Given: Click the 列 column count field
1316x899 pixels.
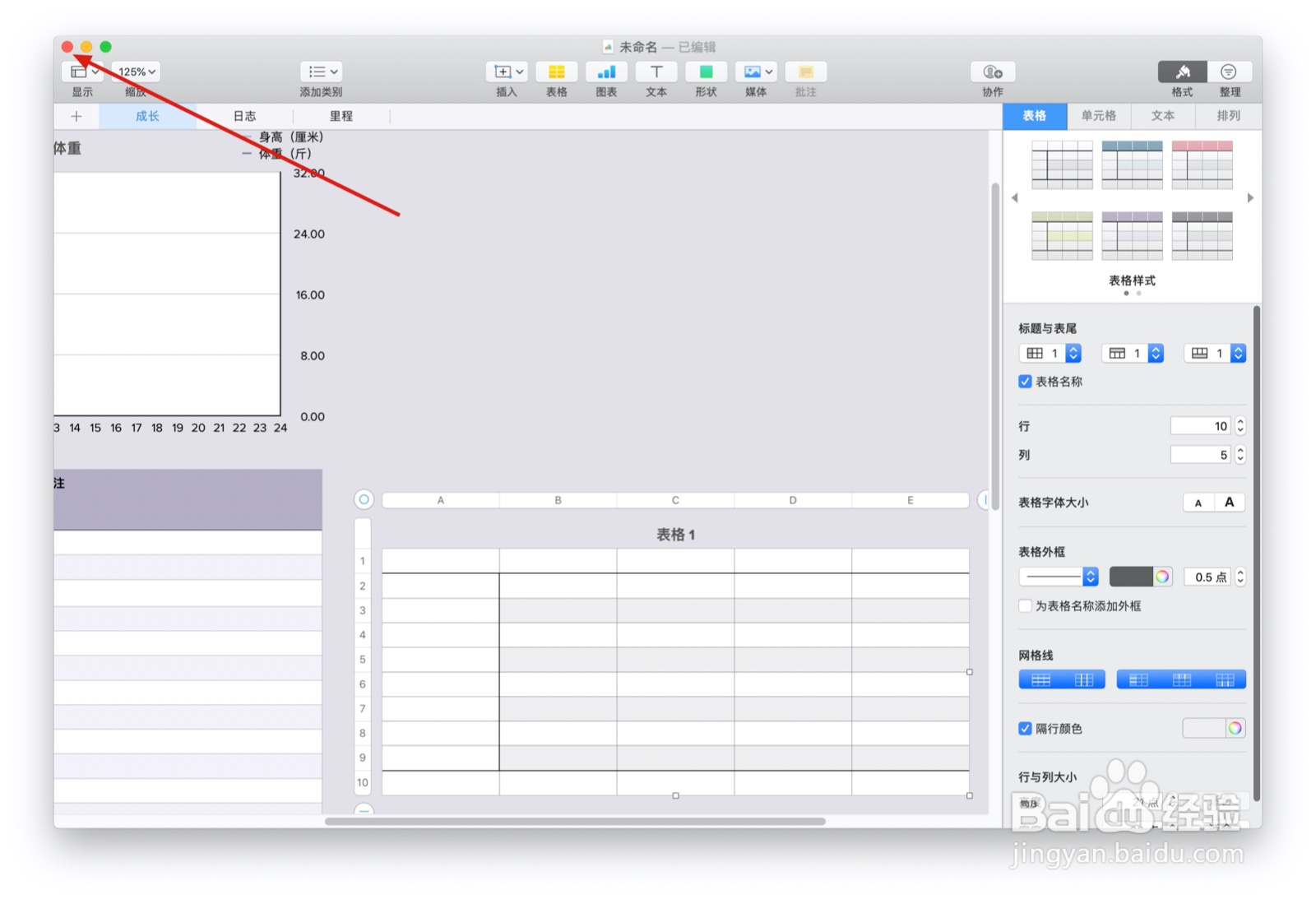Looking at the screenshot, I should (1200, 455).
